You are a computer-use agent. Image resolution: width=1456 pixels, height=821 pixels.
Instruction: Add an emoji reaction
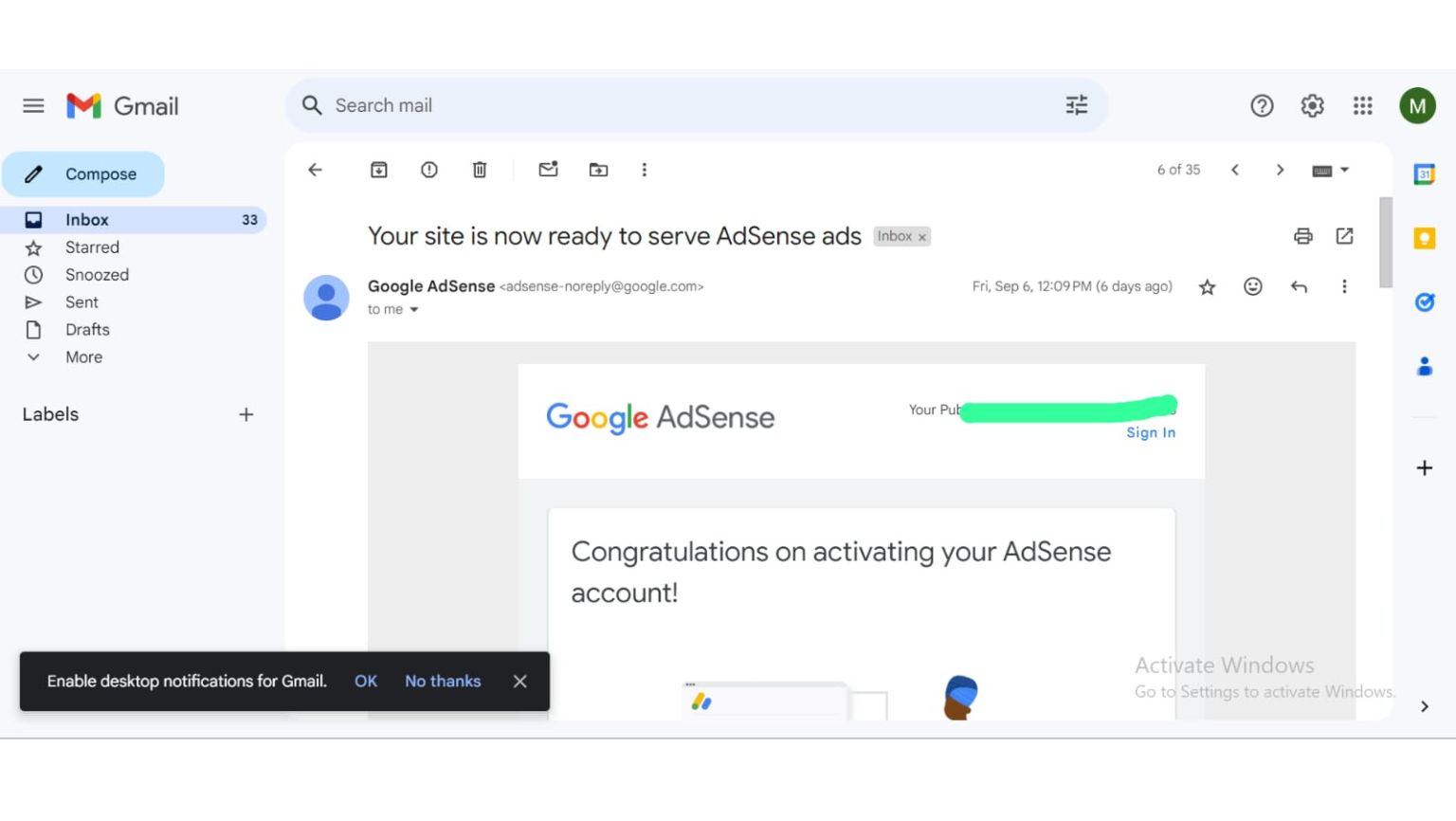pos(1253,286)
